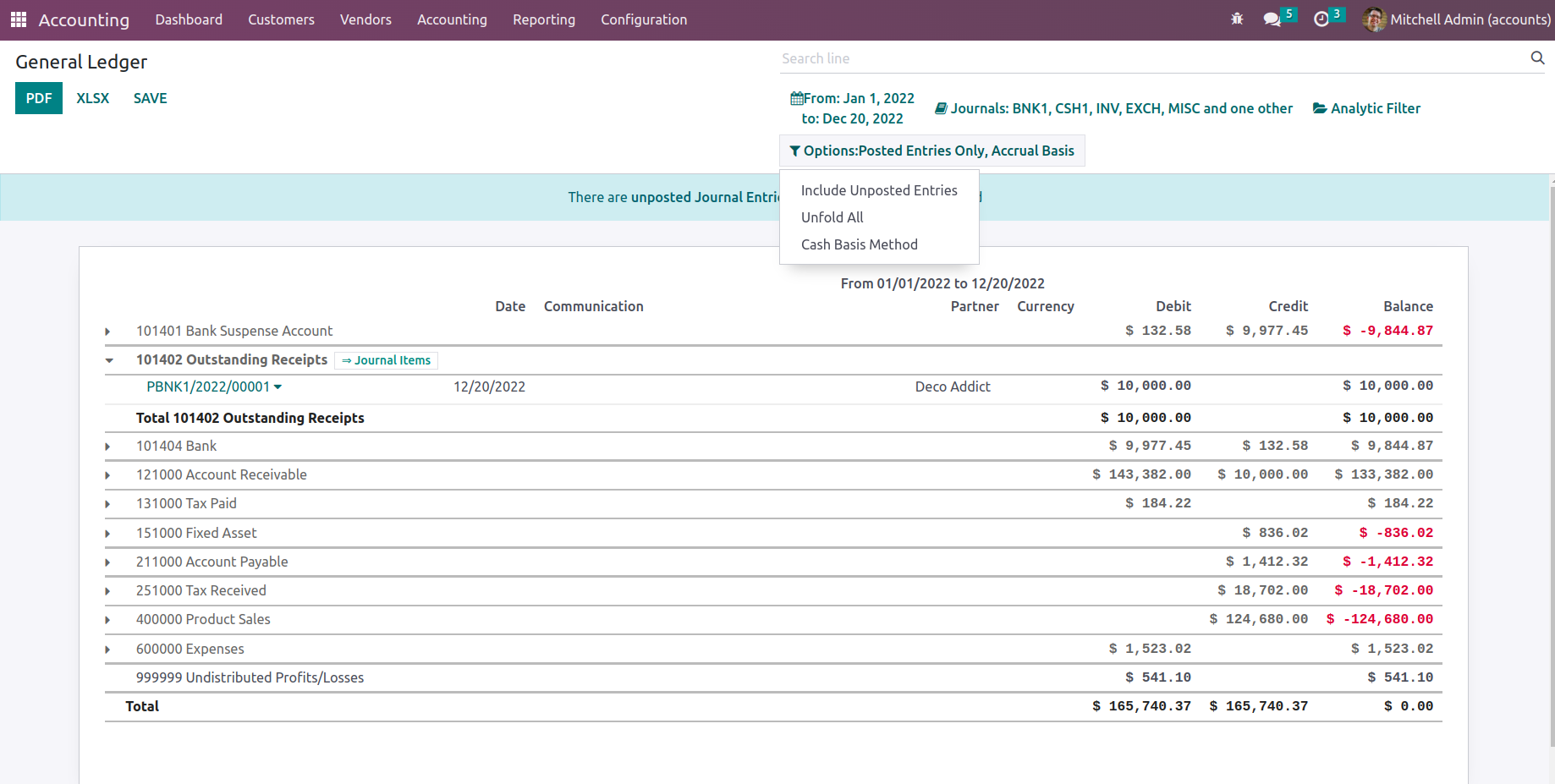Click the Communication column header
1555x784 pixels.
[593, 306]
